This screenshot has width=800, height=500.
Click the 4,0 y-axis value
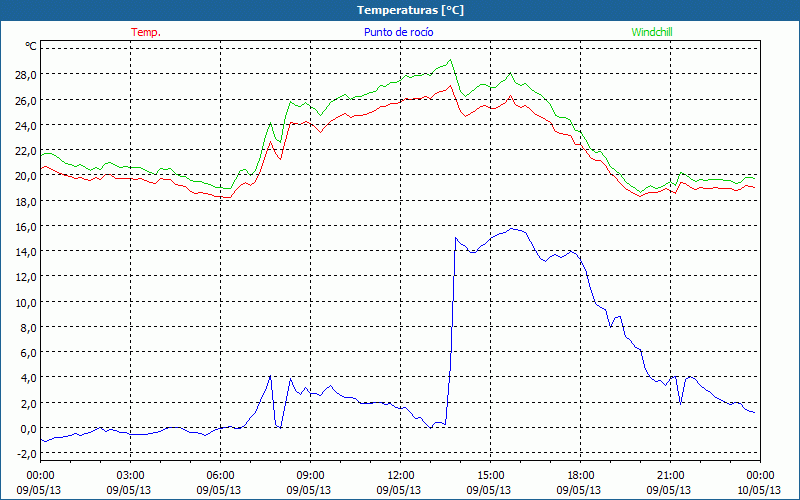pos(28,378)
